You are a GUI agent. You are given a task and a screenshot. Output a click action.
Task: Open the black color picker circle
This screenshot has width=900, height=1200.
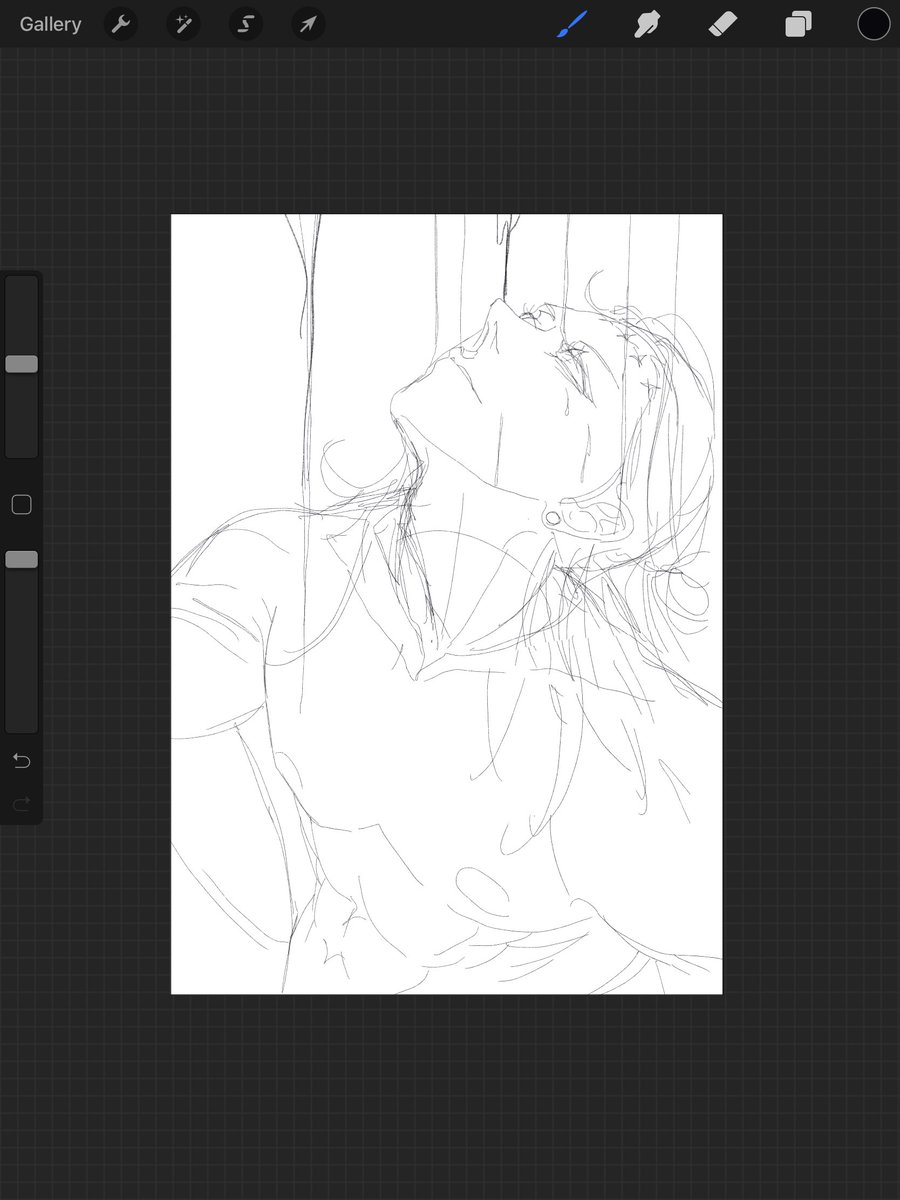[x=873, y=24]
